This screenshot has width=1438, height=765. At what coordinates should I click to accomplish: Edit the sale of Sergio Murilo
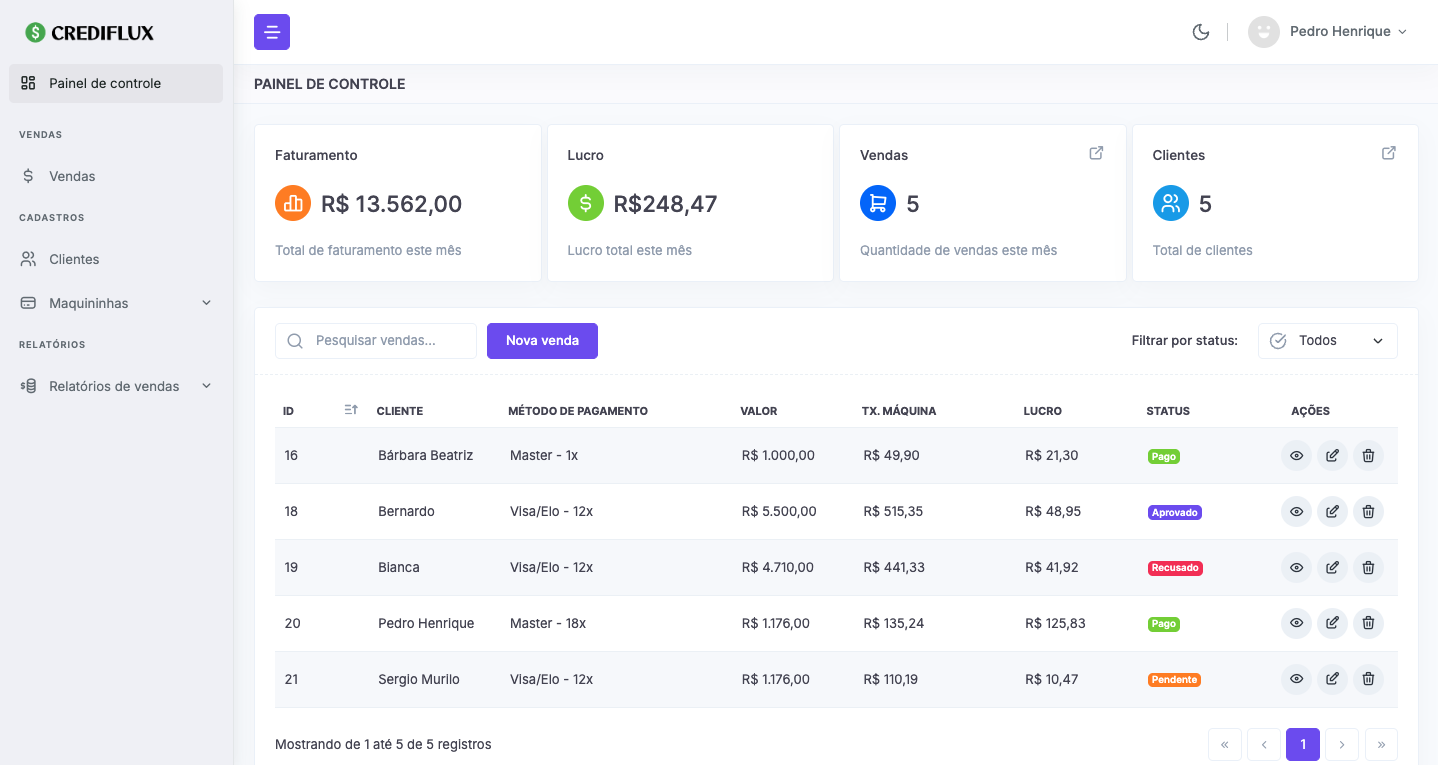point(1332,680)
